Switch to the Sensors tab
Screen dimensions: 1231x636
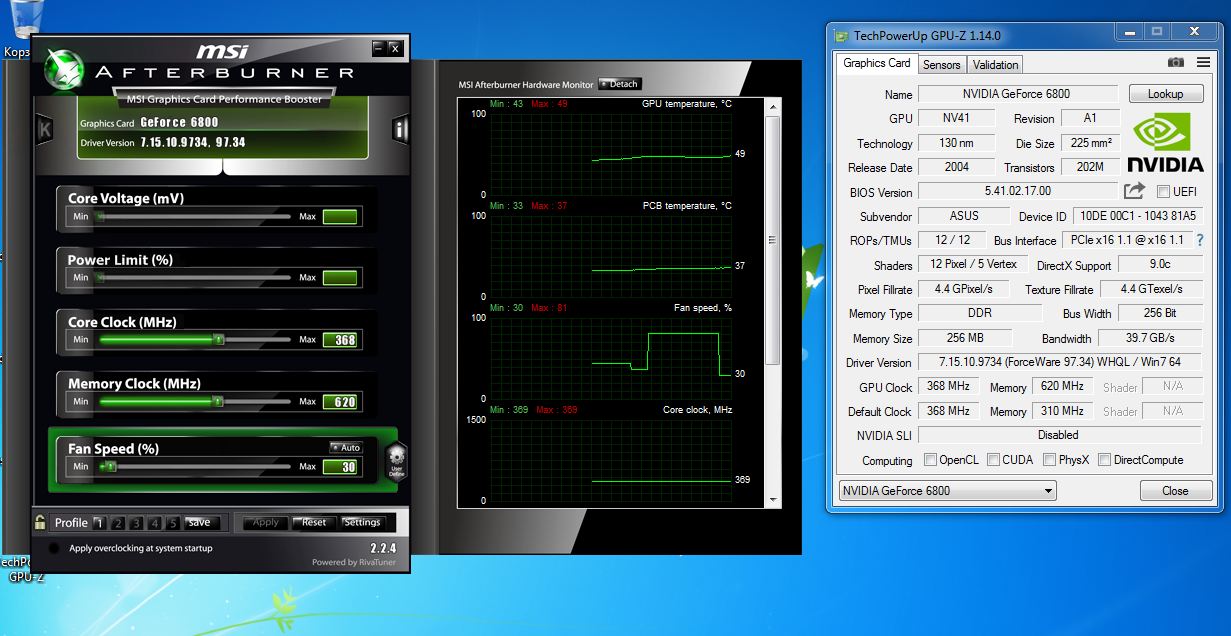(x=941, y=65)
